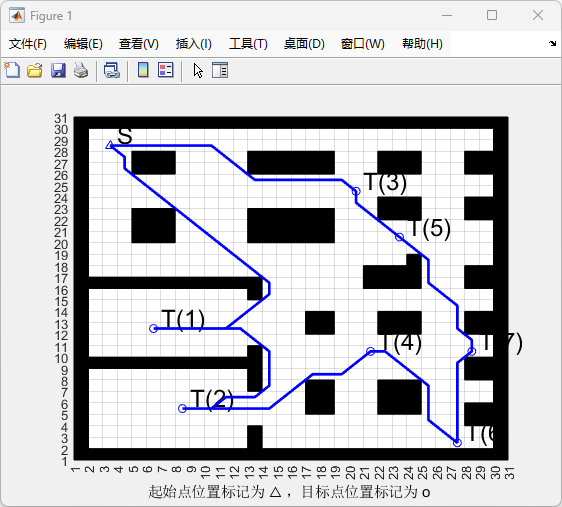Click the 'T(4)' label text
This screenshot has height=507, width=562.
click(x=400, y=342)
